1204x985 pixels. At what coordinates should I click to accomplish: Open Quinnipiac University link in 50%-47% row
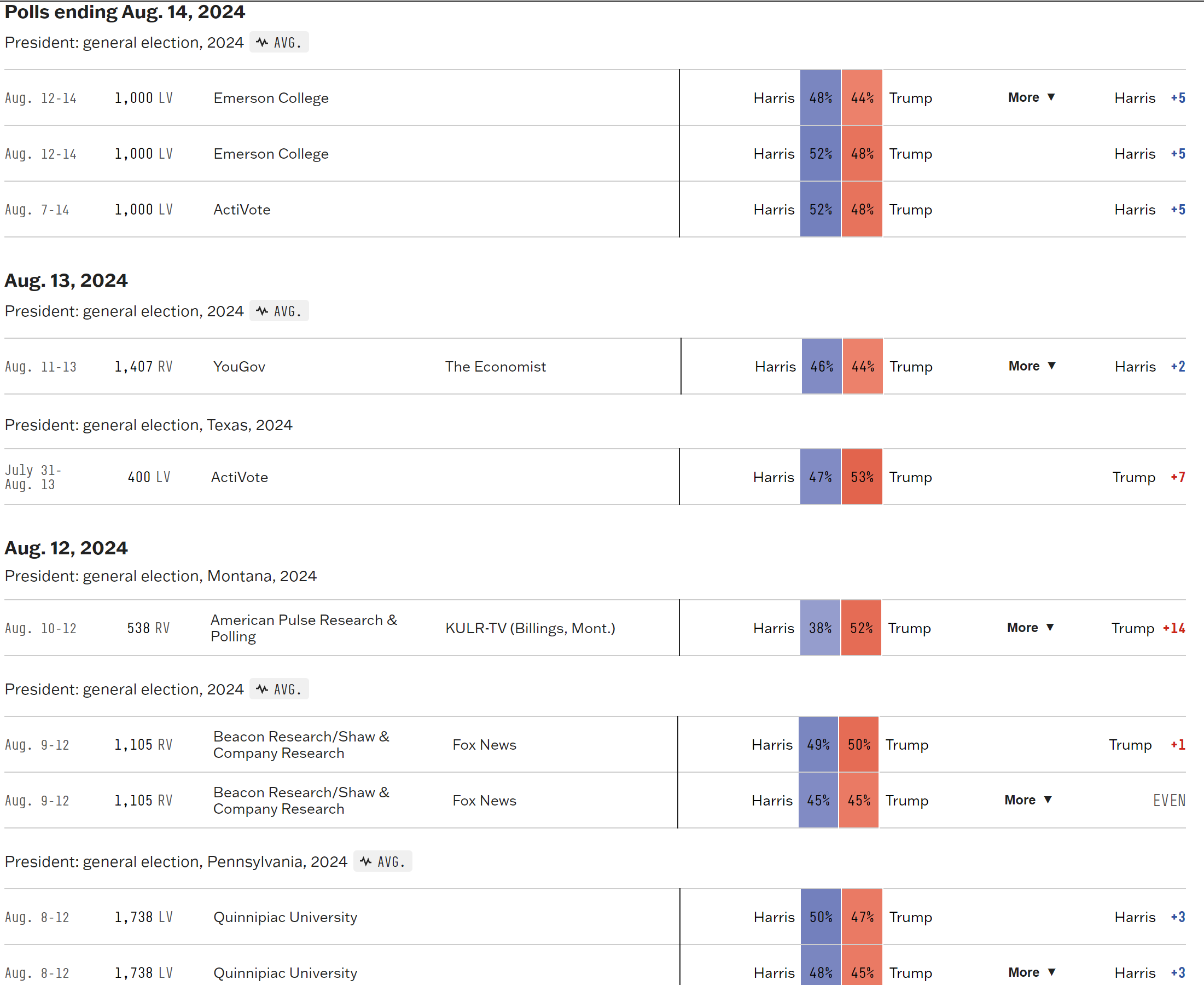(x=285, y=918)
